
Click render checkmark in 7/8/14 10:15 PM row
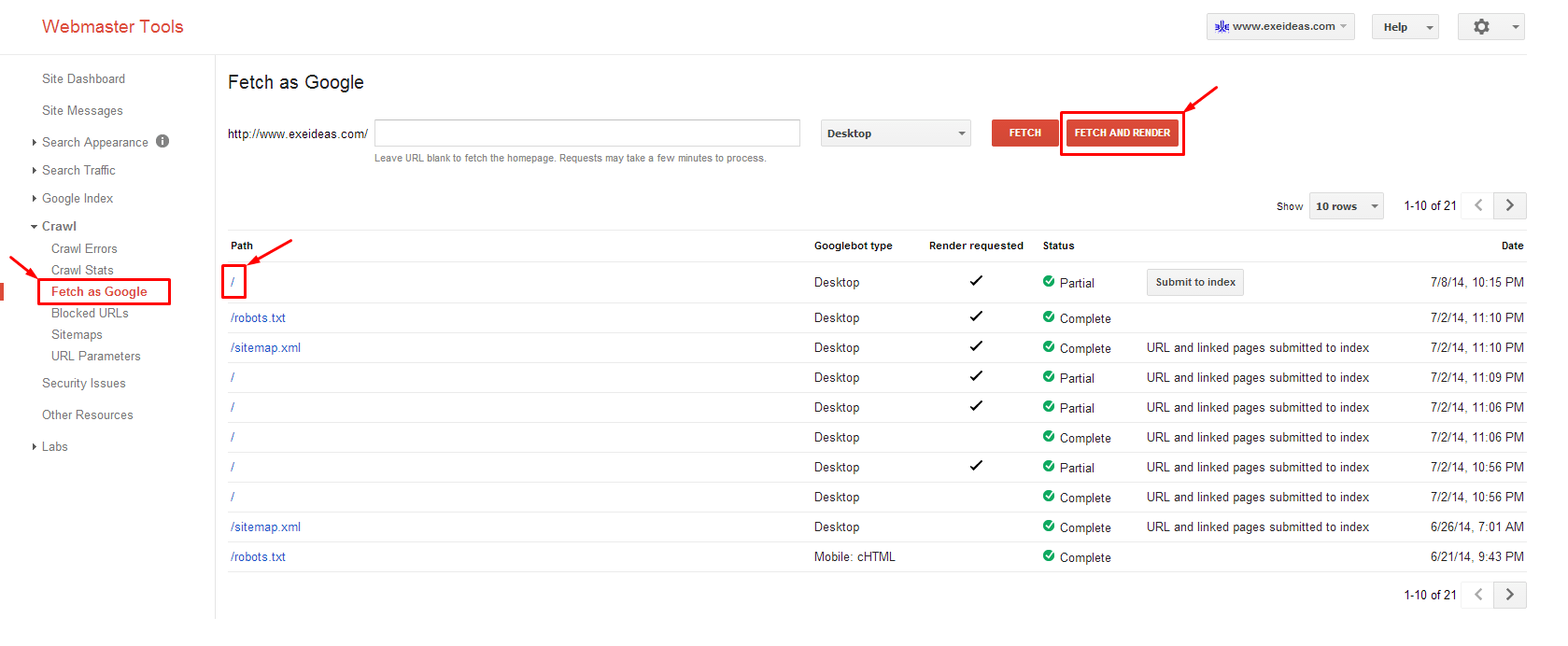[x=976, y=280]
